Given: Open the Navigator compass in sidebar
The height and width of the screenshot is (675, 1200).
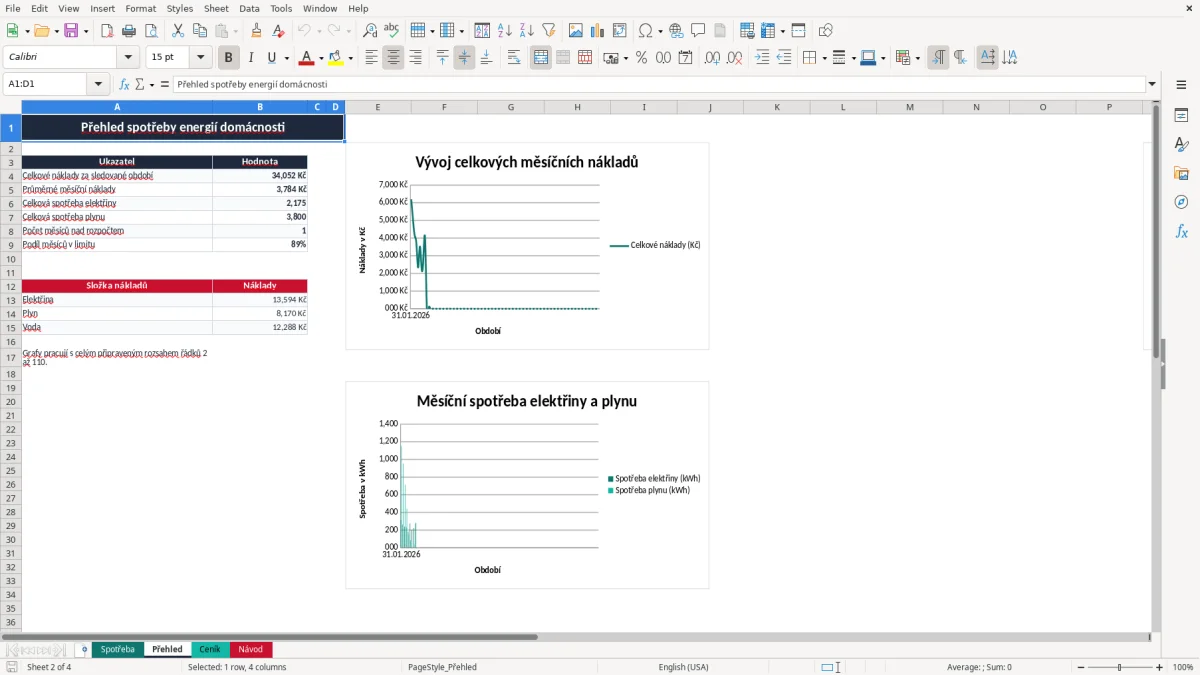Looking at the screenshot, I should (1181, 202).
